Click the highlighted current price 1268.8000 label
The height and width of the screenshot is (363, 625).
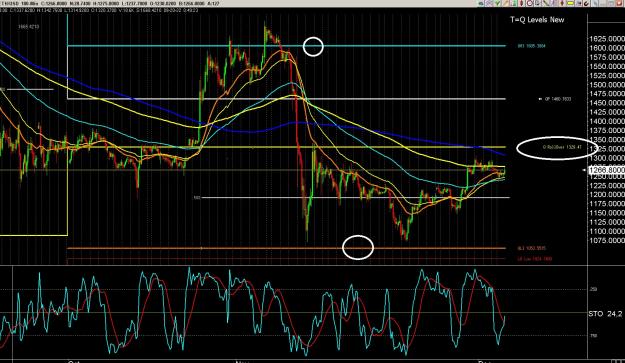coord(606,170)
